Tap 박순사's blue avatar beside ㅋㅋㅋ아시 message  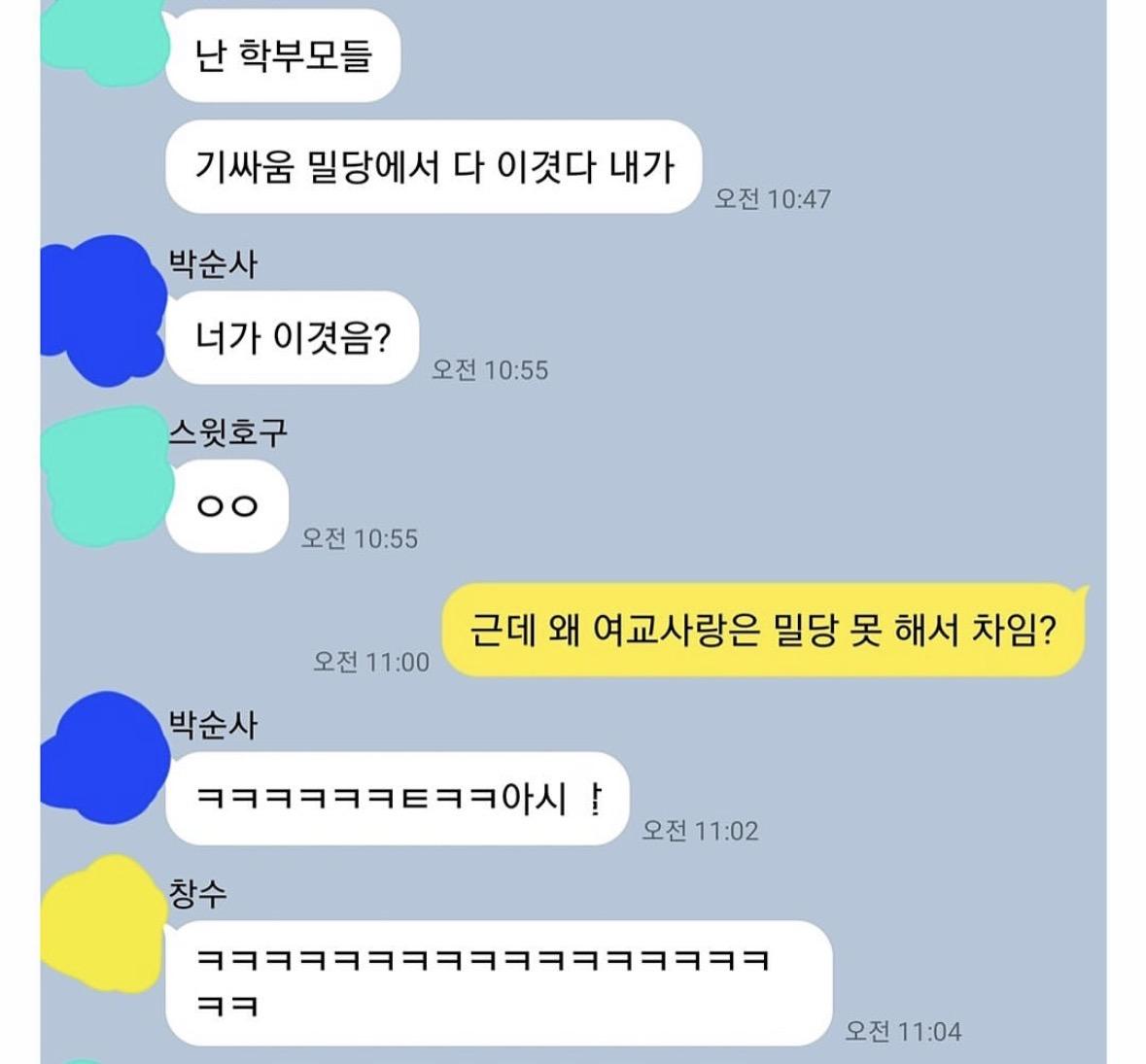coord(104,757)
